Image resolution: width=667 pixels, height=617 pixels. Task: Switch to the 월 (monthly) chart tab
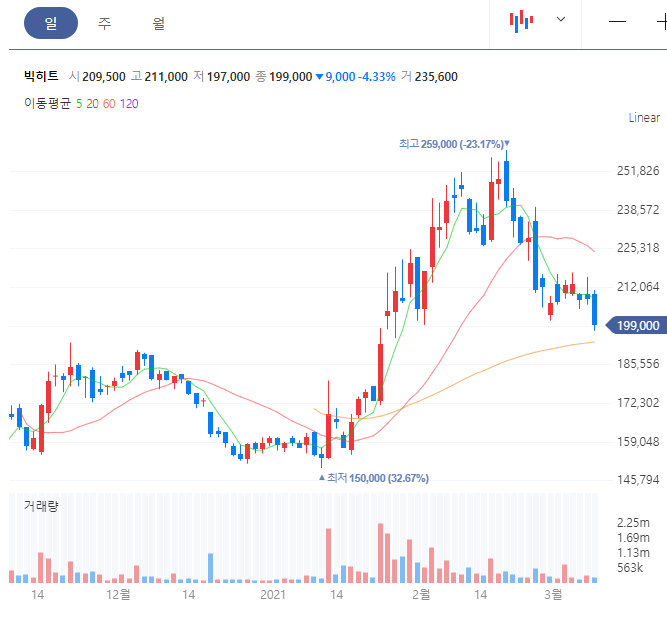pyautogui.click(x=158, y=23)
